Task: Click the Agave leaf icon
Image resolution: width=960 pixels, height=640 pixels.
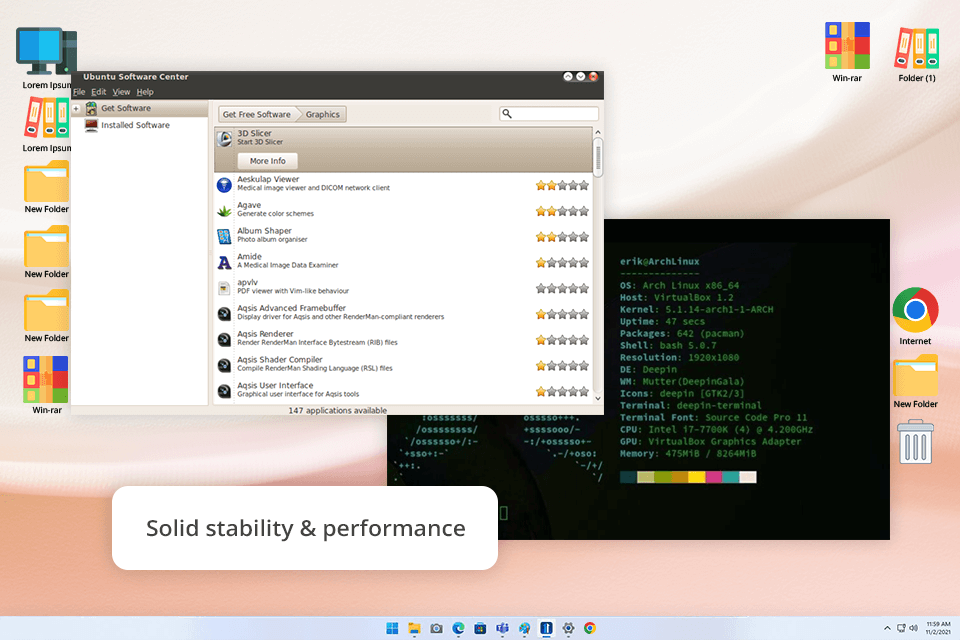Action: [225, 210]
